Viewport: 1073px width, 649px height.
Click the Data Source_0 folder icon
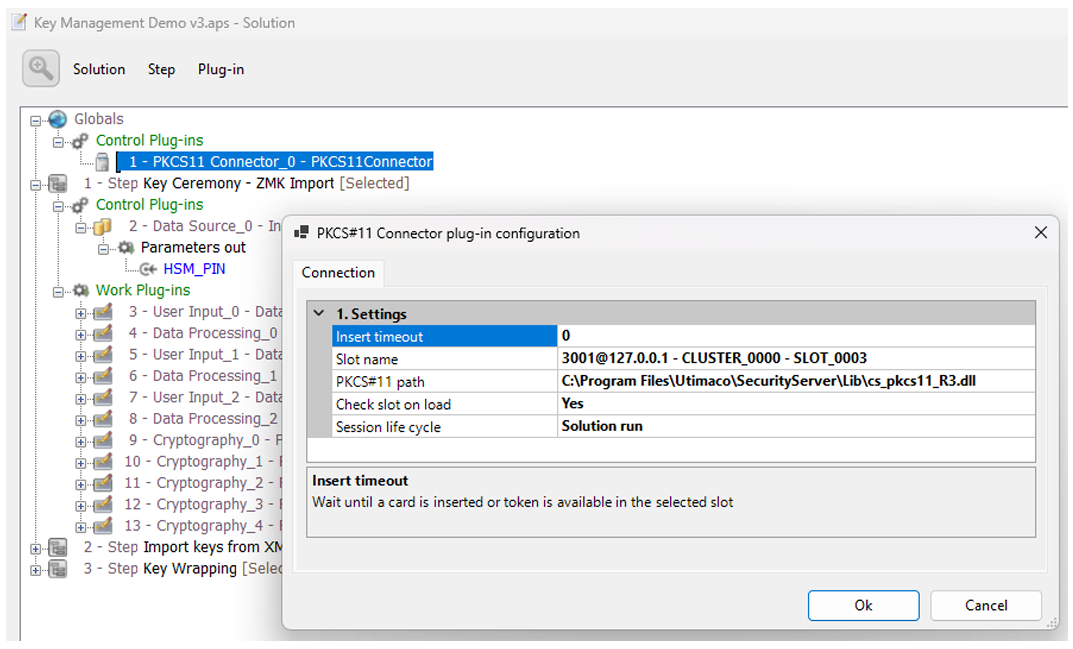103,227
